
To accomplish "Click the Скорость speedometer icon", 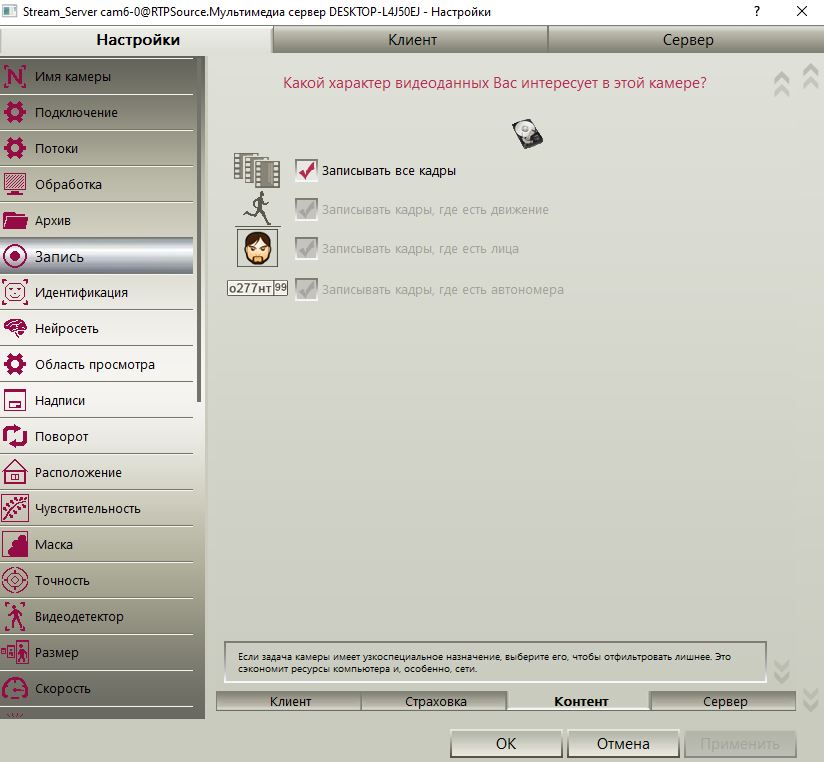I will [x=15, y=688].
